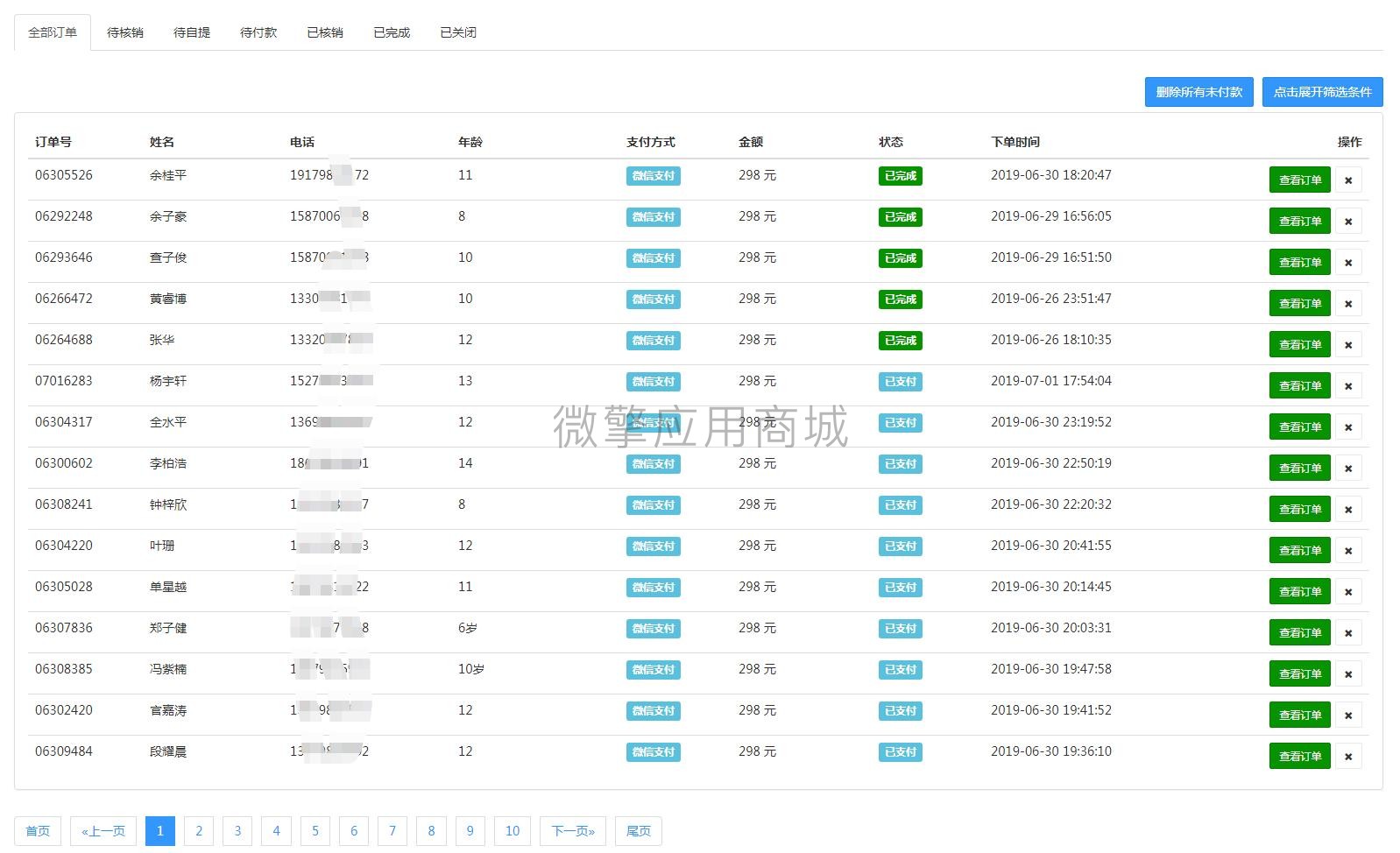View order 06309484 details
This screenshot has height=853, width=1400.
1300,756
